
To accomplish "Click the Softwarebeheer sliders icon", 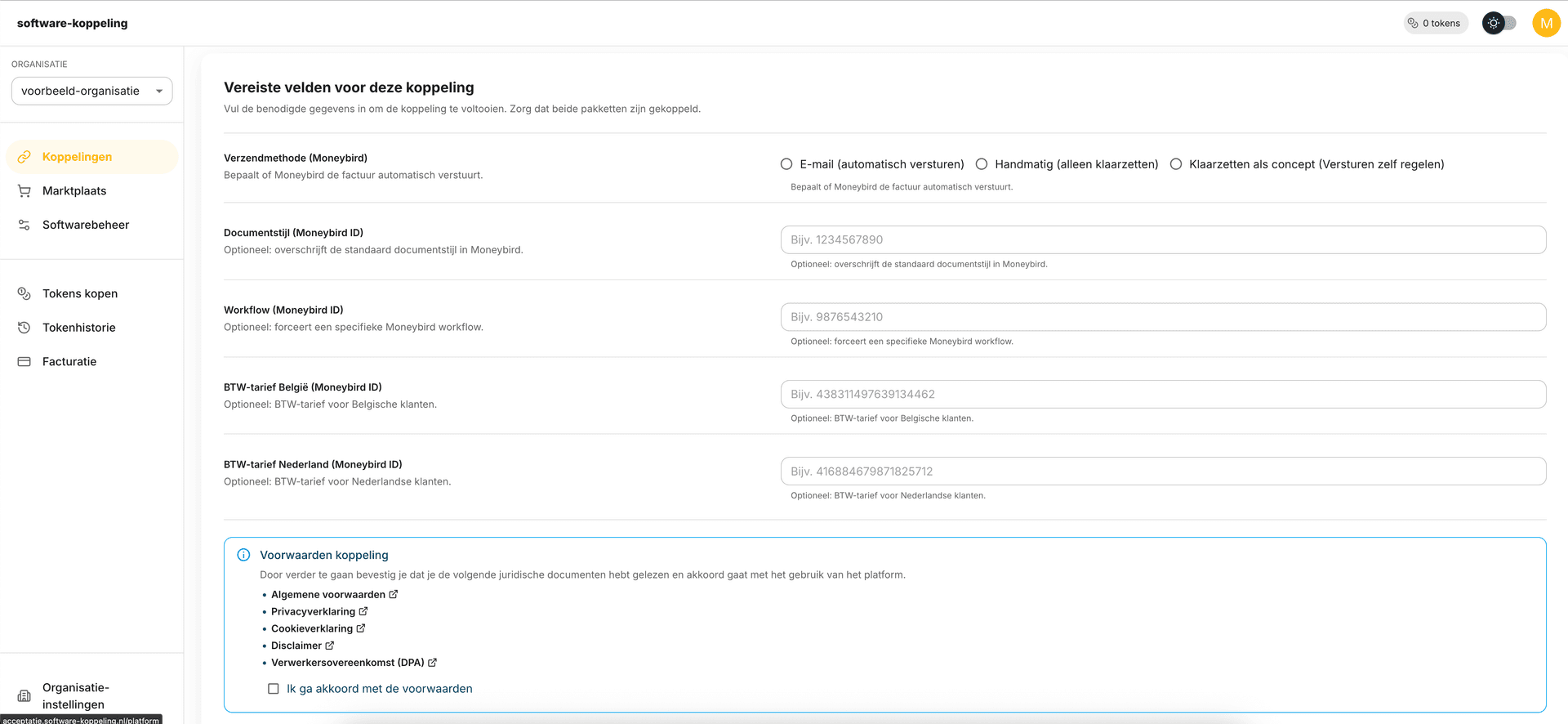I will pos(24,225).
